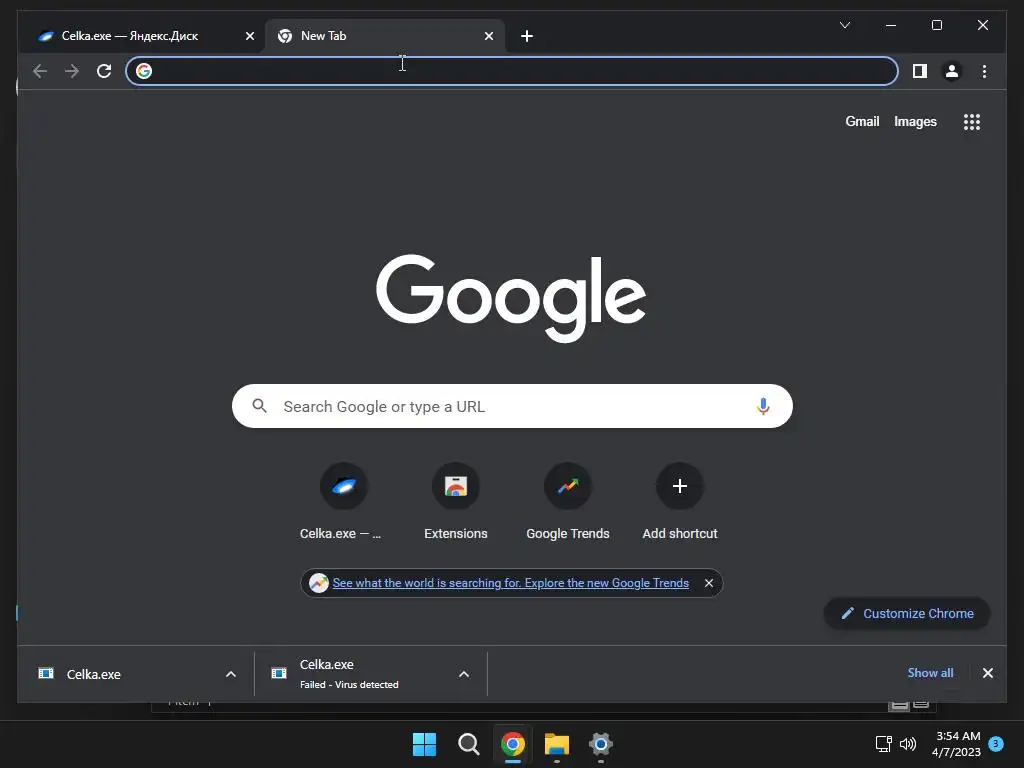Click the forward navigation arrow
The width and height of the screenshot is (1024, 768).
[72, 71]
